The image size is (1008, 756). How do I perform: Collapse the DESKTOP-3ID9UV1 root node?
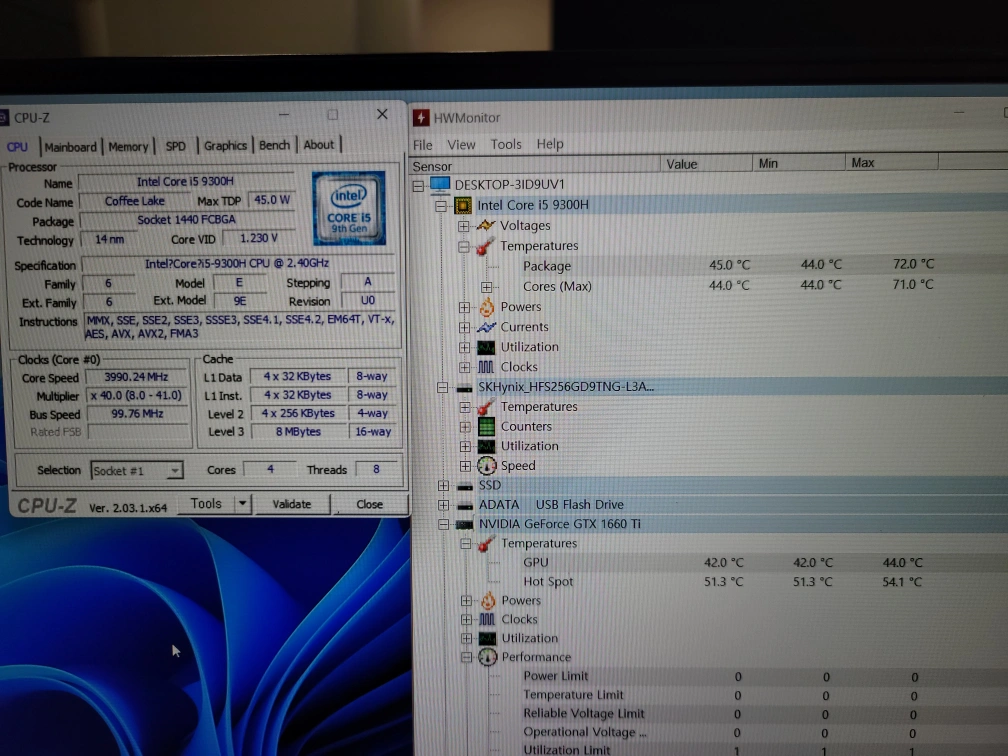418,186
